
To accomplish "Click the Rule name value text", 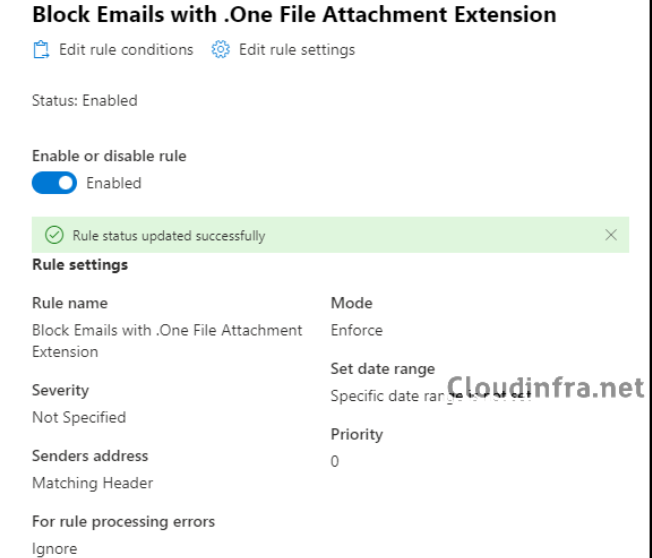I will coord(167,341).
